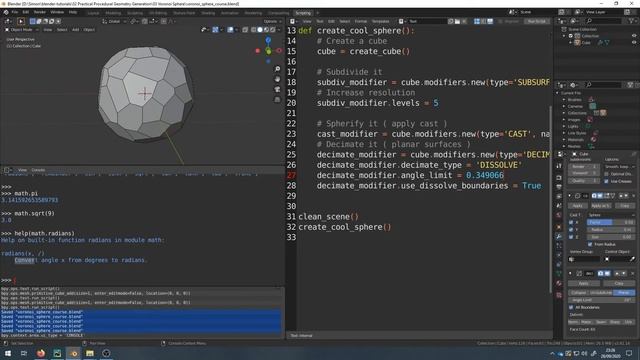Click the camera view icon in viewport
This screenshot has height=360, width=640.
(278, 89)
